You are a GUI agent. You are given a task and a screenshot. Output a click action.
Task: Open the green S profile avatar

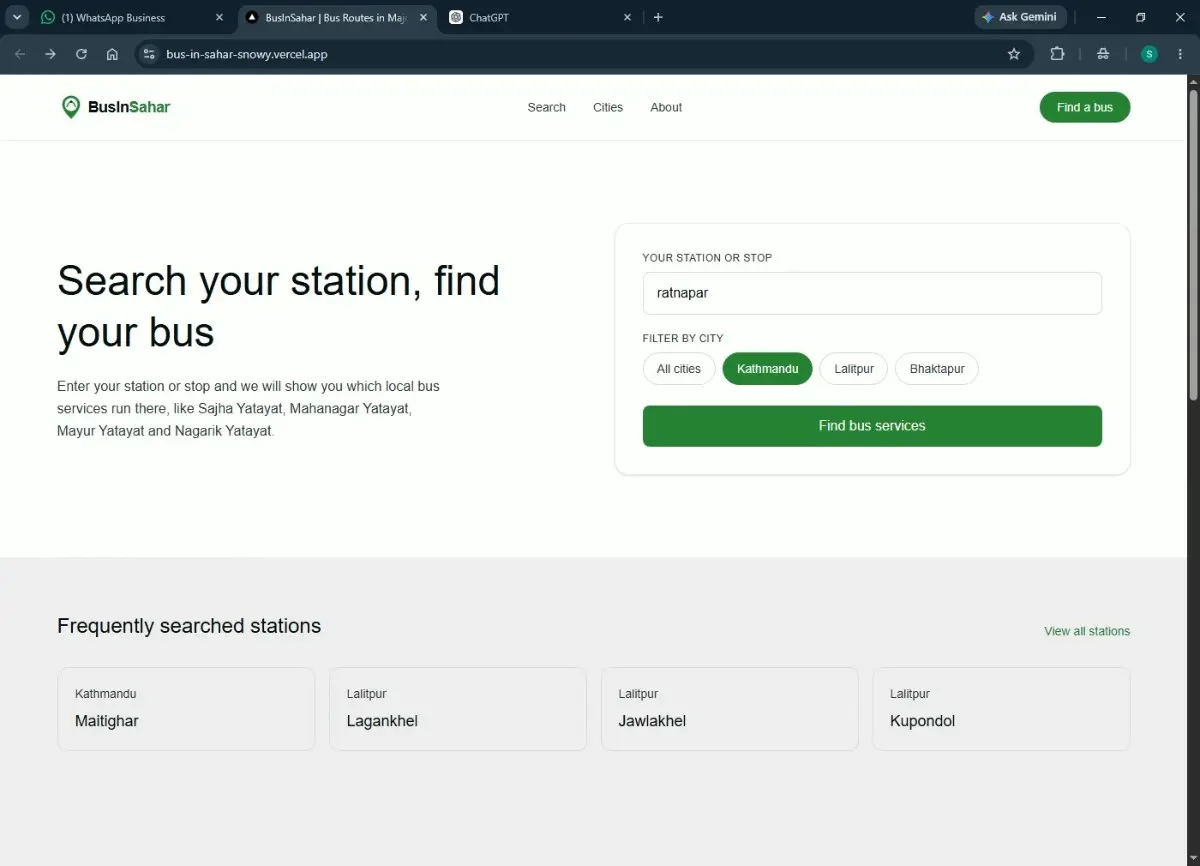(x=1149, y=54)
